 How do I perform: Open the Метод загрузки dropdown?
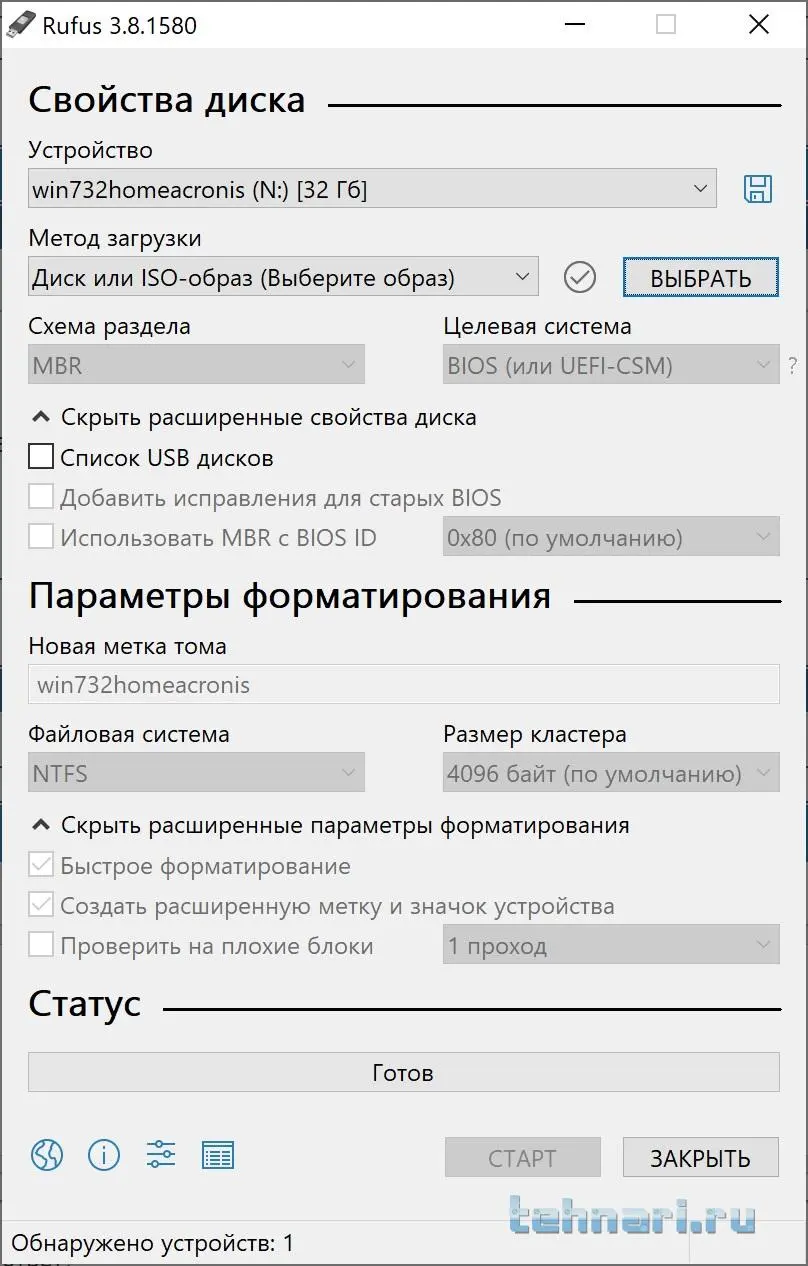[283, 277]
